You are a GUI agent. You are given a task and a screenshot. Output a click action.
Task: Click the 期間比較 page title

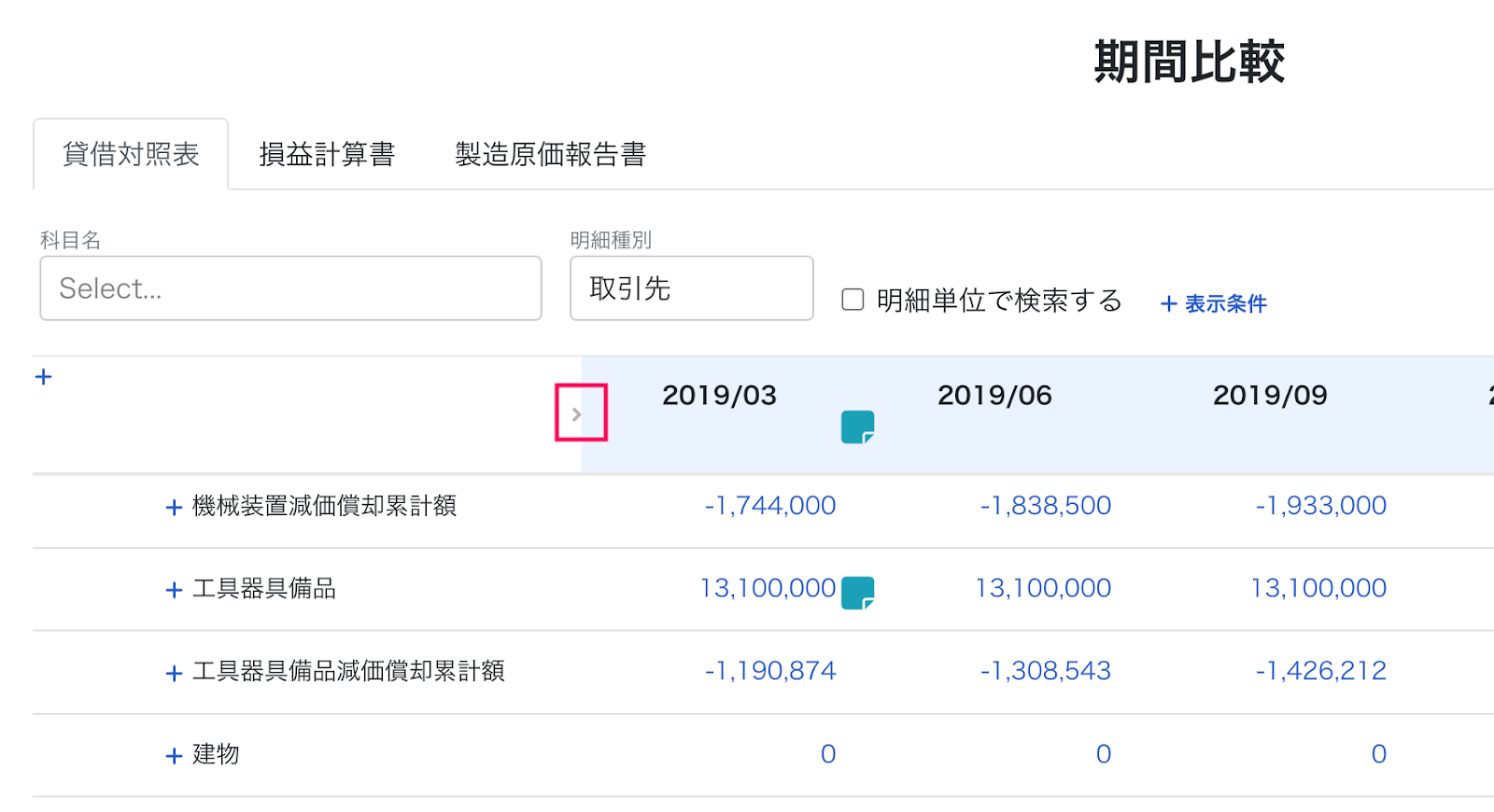pos(1190,62)
